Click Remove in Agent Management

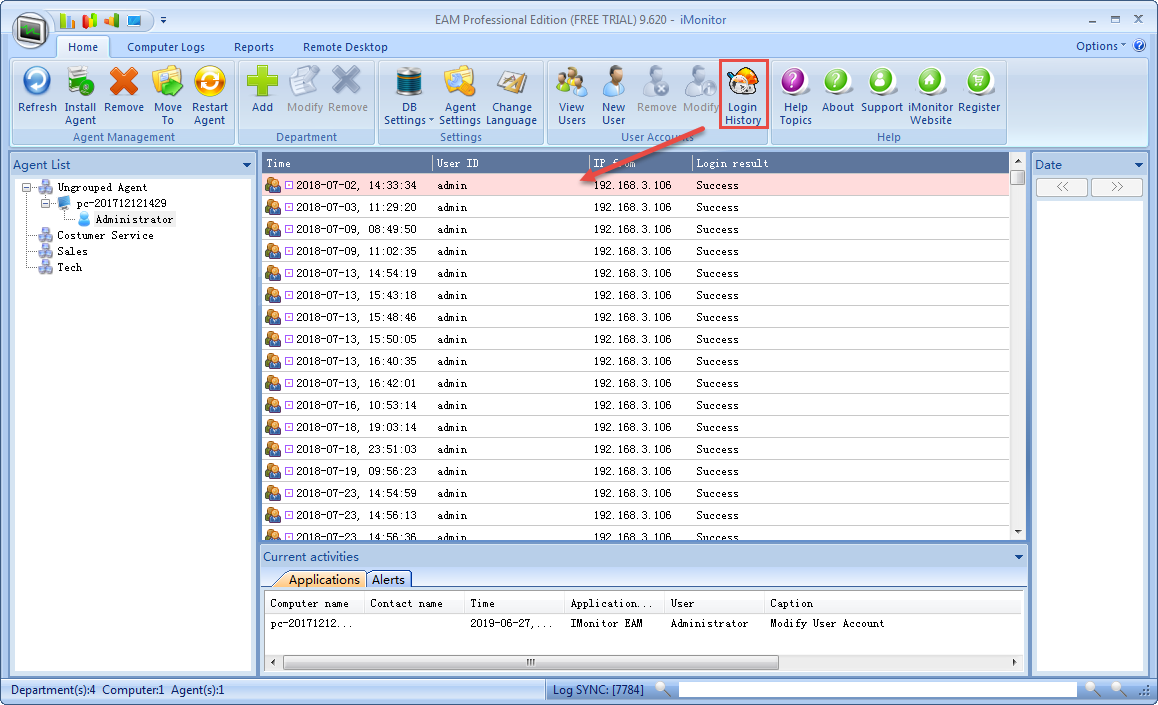(124, 91)
